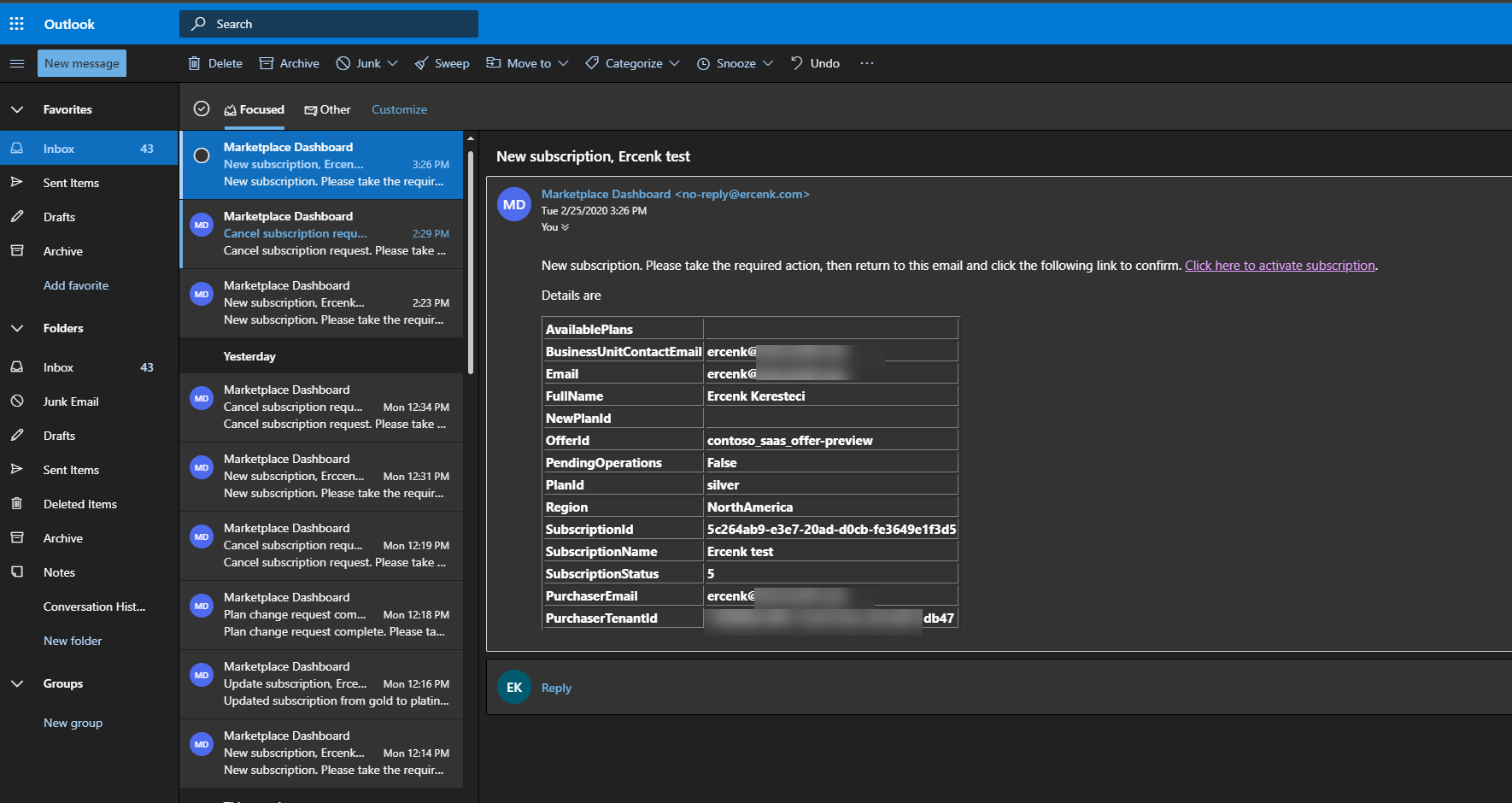Click here to activate subscription link
The width and height of the screenshot is (1512, 803).
[x=1280, y=266]
